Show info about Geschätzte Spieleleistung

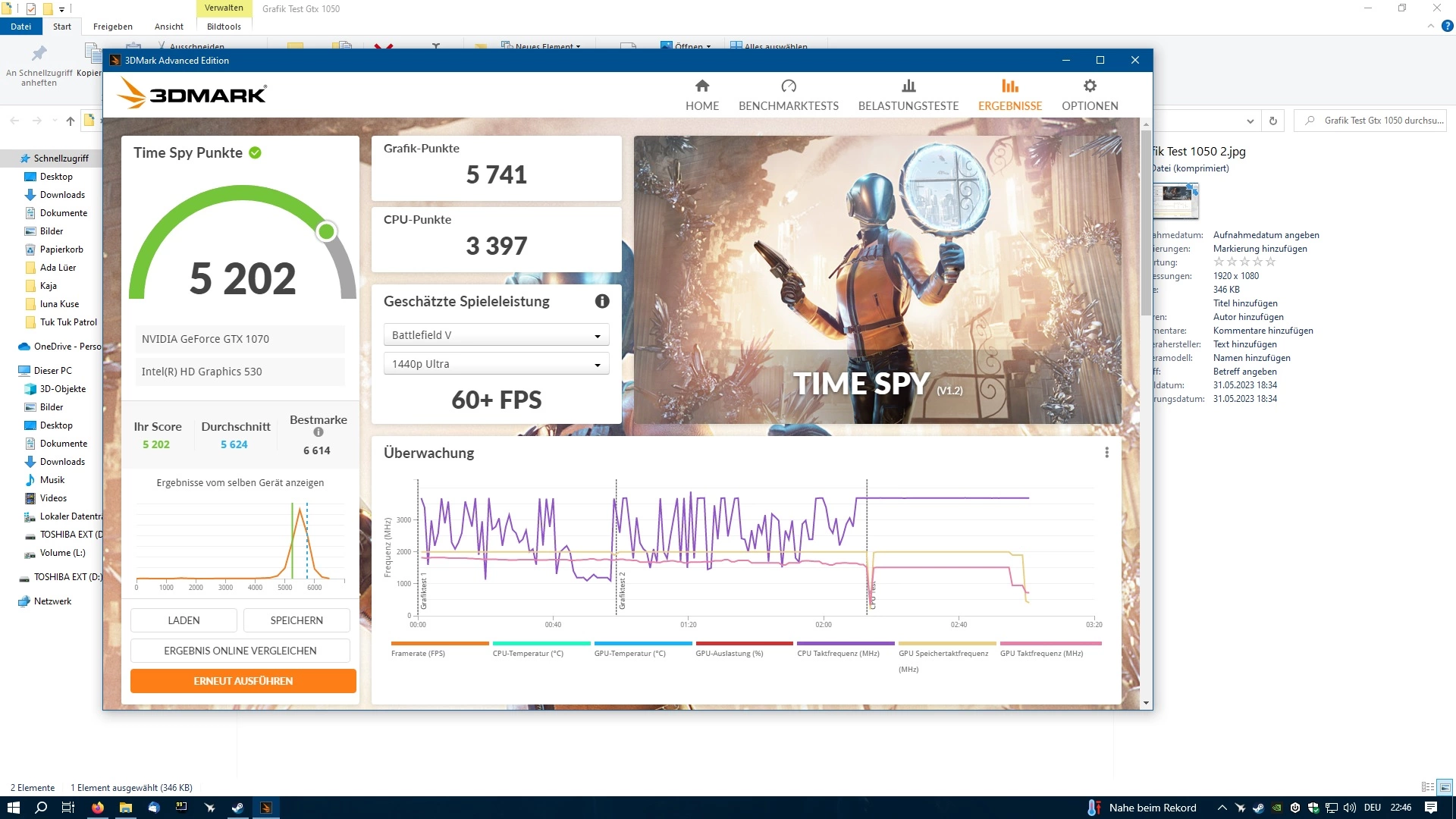click(602, 301)
